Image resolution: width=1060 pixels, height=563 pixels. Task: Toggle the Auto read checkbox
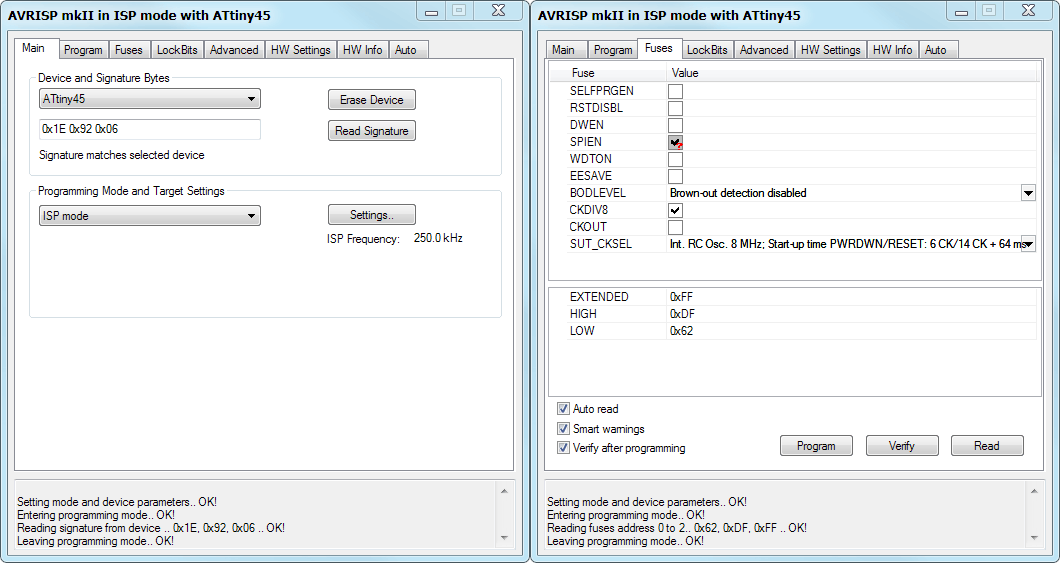(x=563, y=409)
